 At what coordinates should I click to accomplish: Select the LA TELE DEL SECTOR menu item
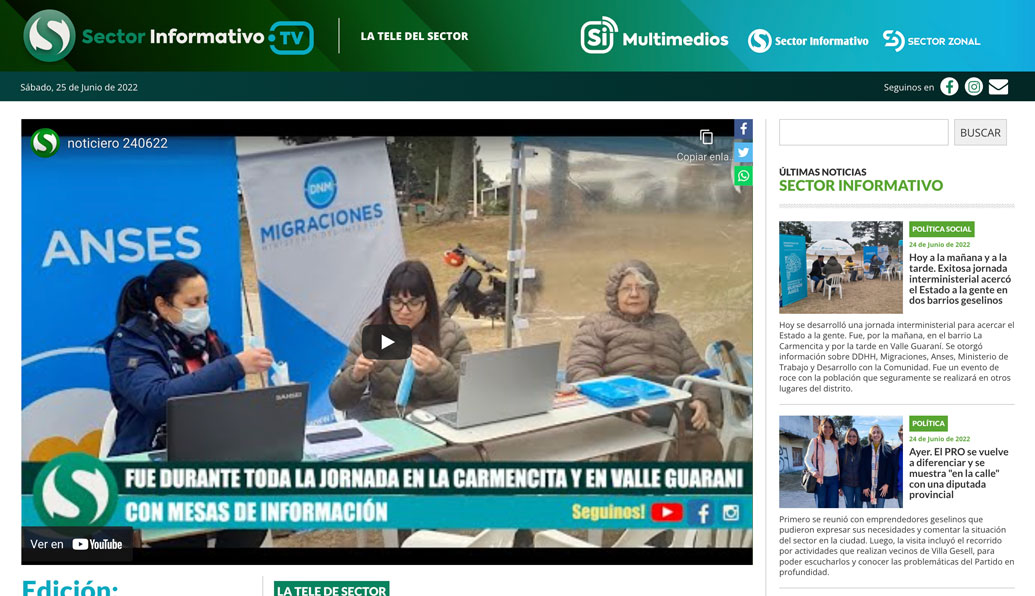point(414,35)
